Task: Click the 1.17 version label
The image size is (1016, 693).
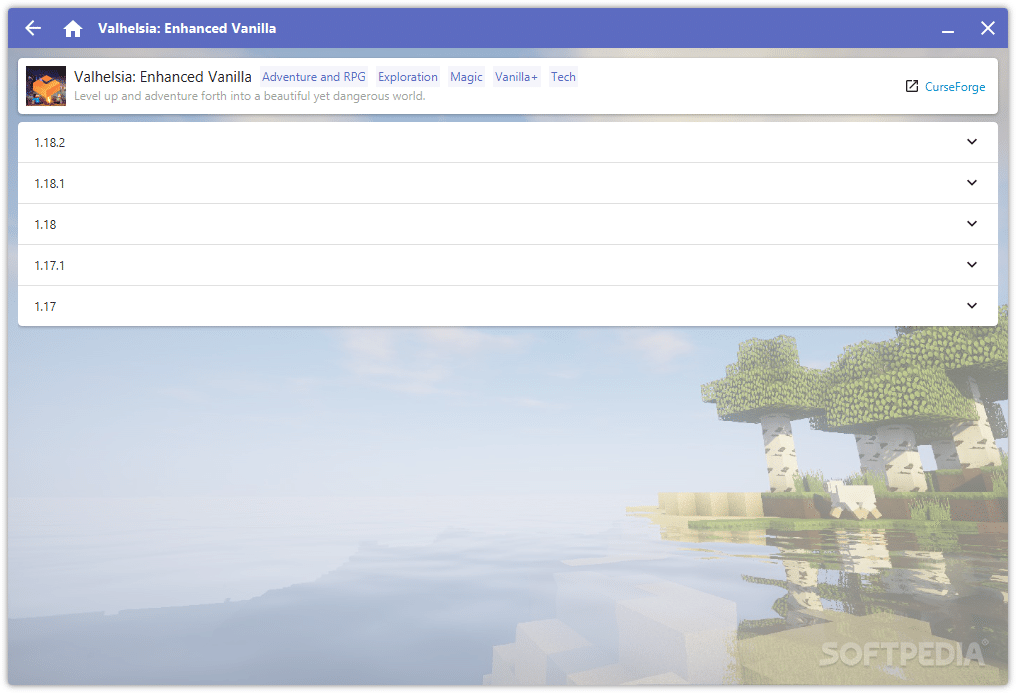Action: point(45,307)
